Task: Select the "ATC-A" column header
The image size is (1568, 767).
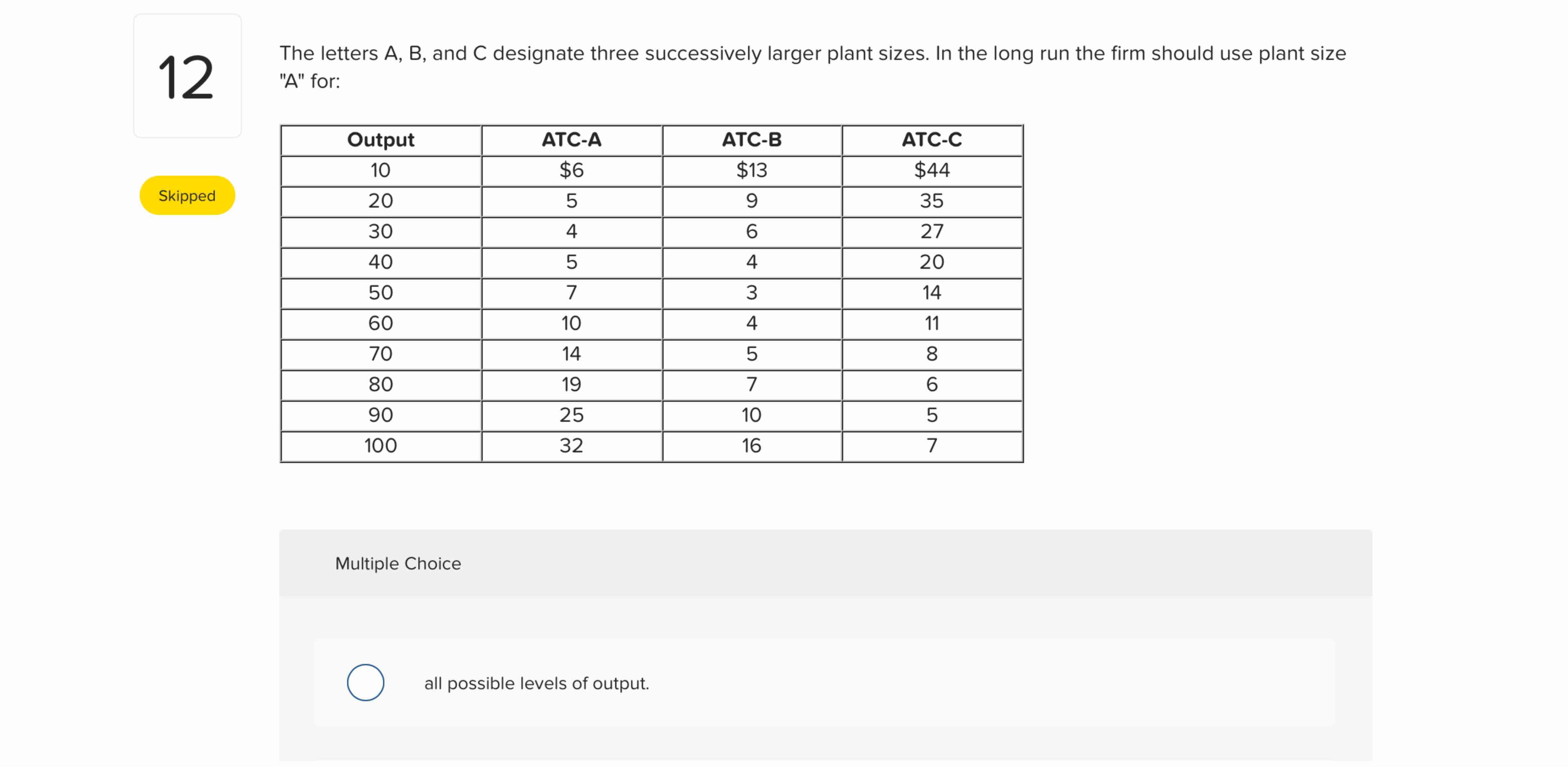Action: [571, 139]
